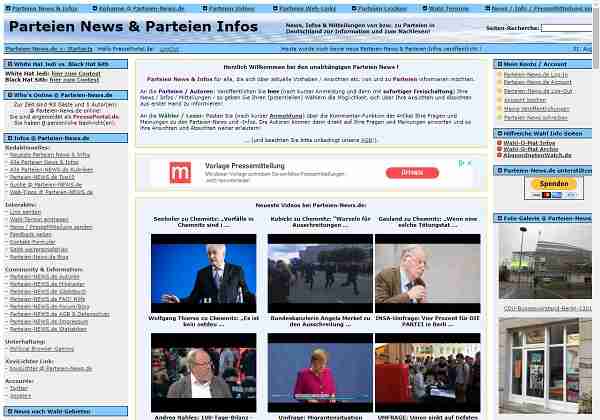Screen dimensions: 600x420
Task: Open Parteien-NEWS.de Top10 link
Action: [42, 177]
